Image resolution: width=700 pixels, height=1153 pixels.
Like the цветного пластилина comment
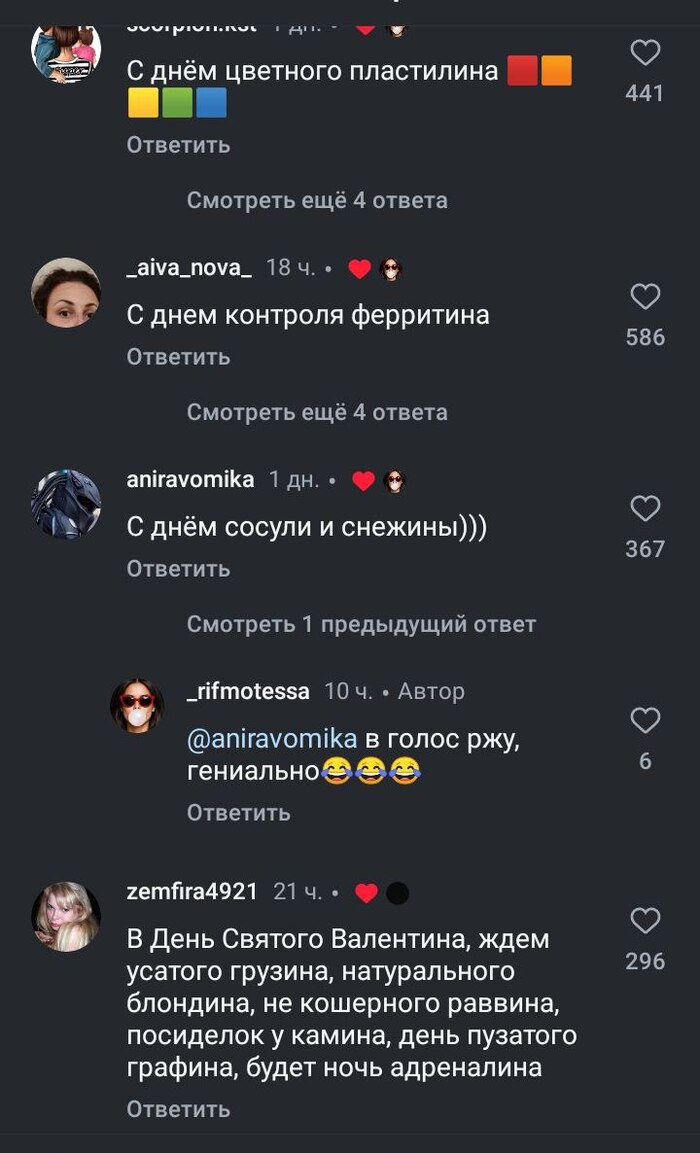(x=645, y=54)
